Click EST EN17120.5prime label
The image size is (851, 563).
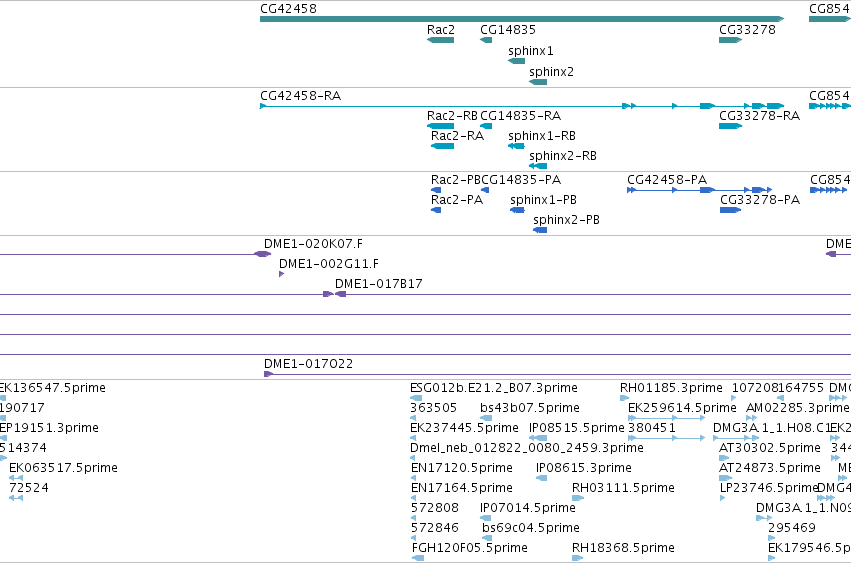[x=462, y=468]
